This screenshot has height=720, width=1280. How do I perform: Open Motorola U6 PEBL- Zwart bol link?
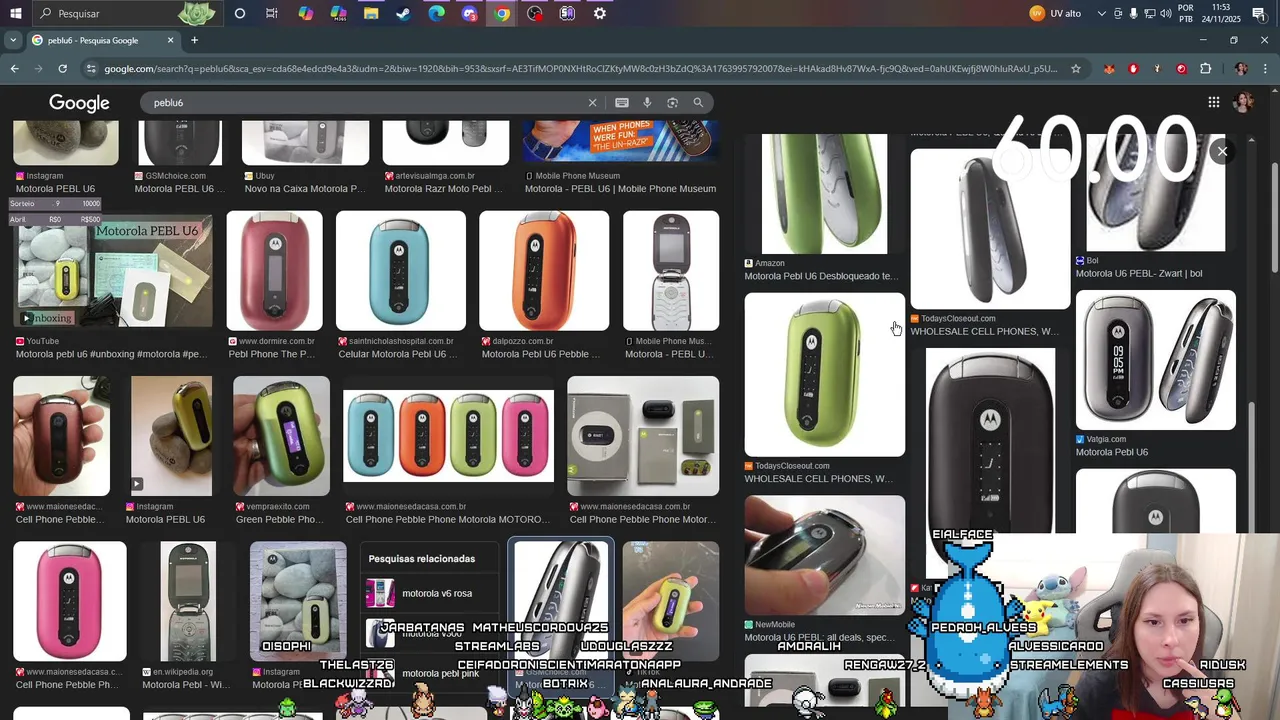point(1139,273)
